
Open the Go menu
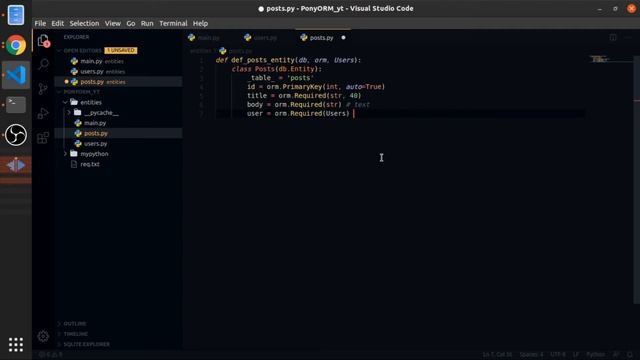pos(131,23)
